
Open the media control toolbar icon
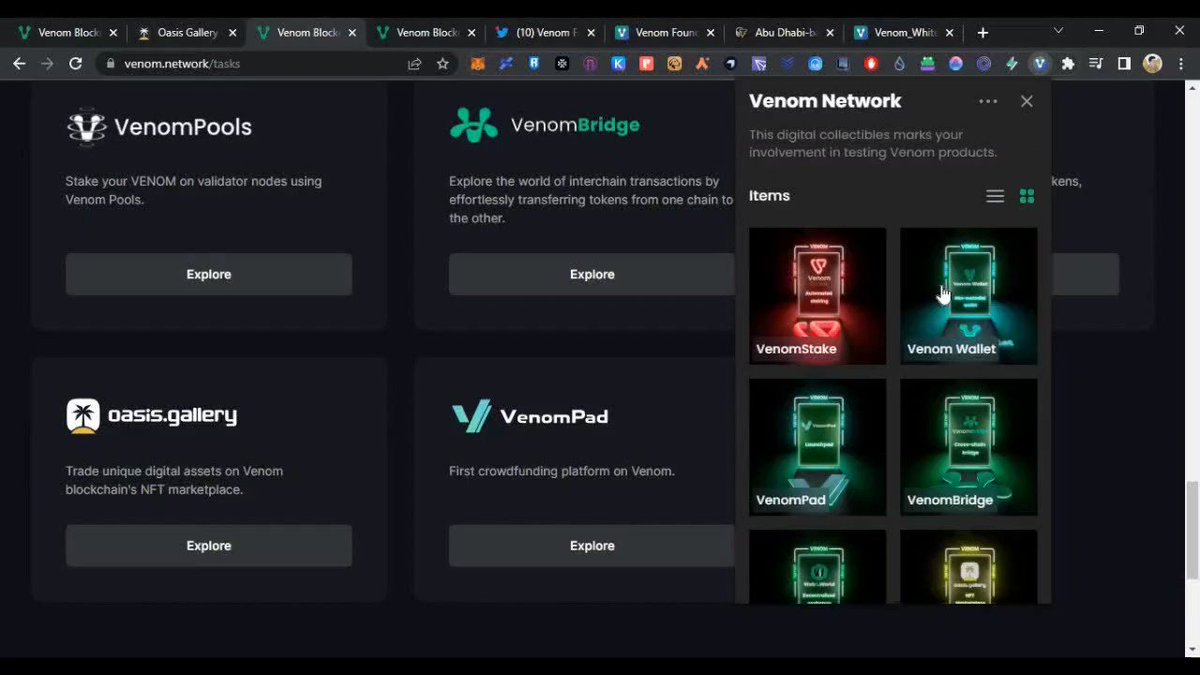[1096, 63]
